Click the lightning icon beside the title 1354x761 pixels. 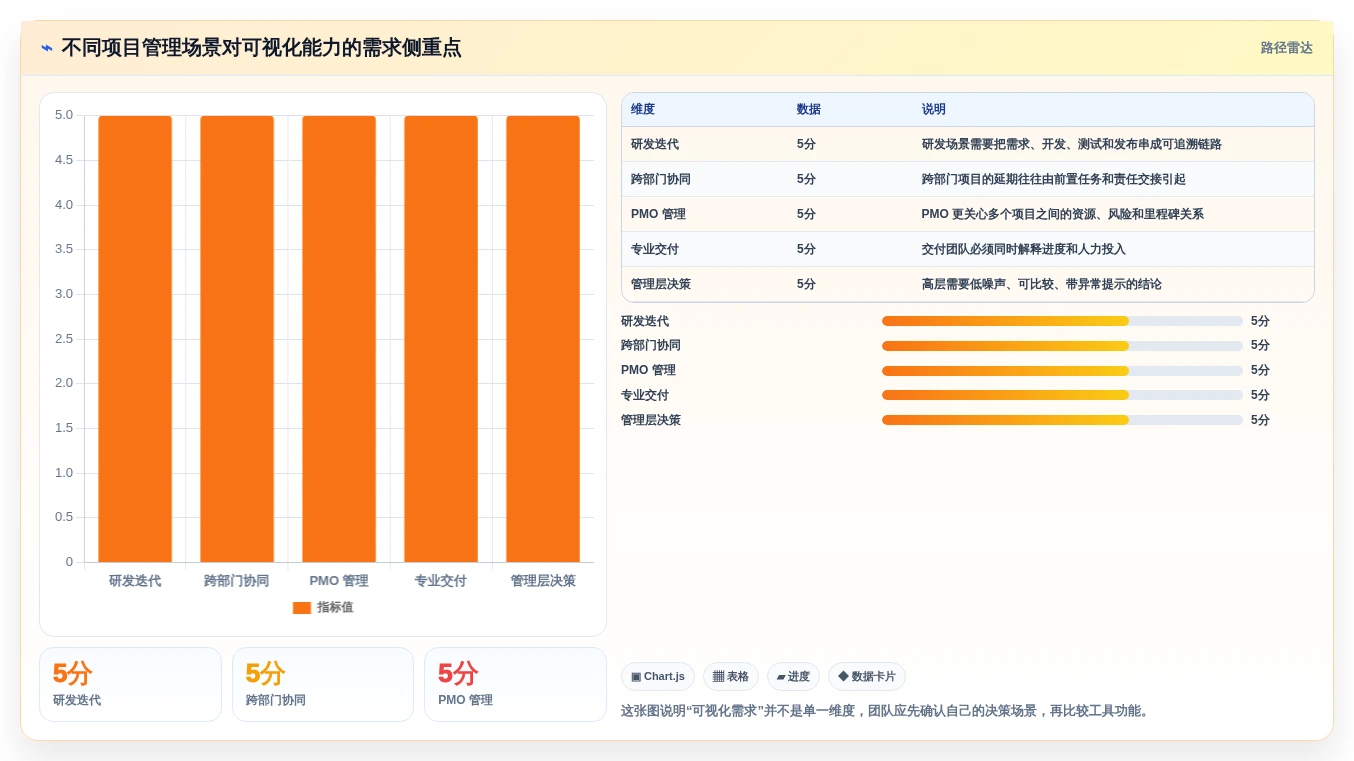(47, 48)
